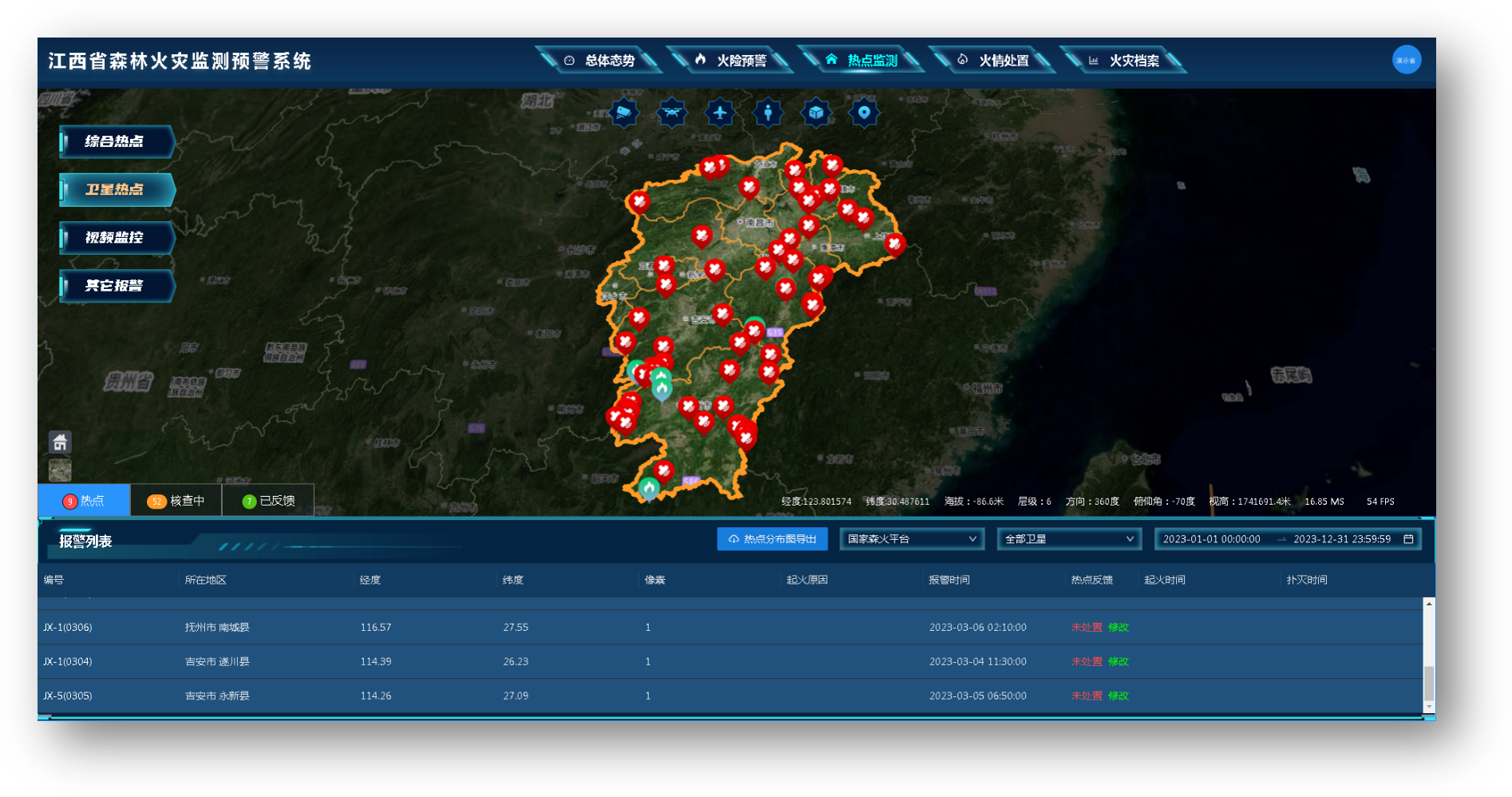Click the calendar icon in date range

(x=1408, y=539)
